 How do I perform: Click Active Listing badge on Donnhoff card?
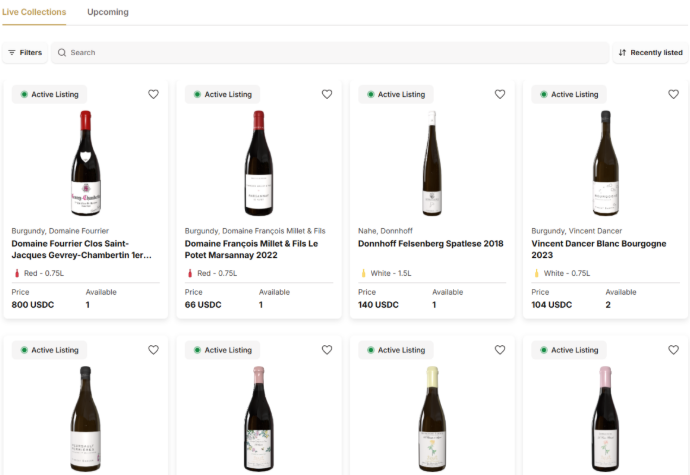point(396,94)
